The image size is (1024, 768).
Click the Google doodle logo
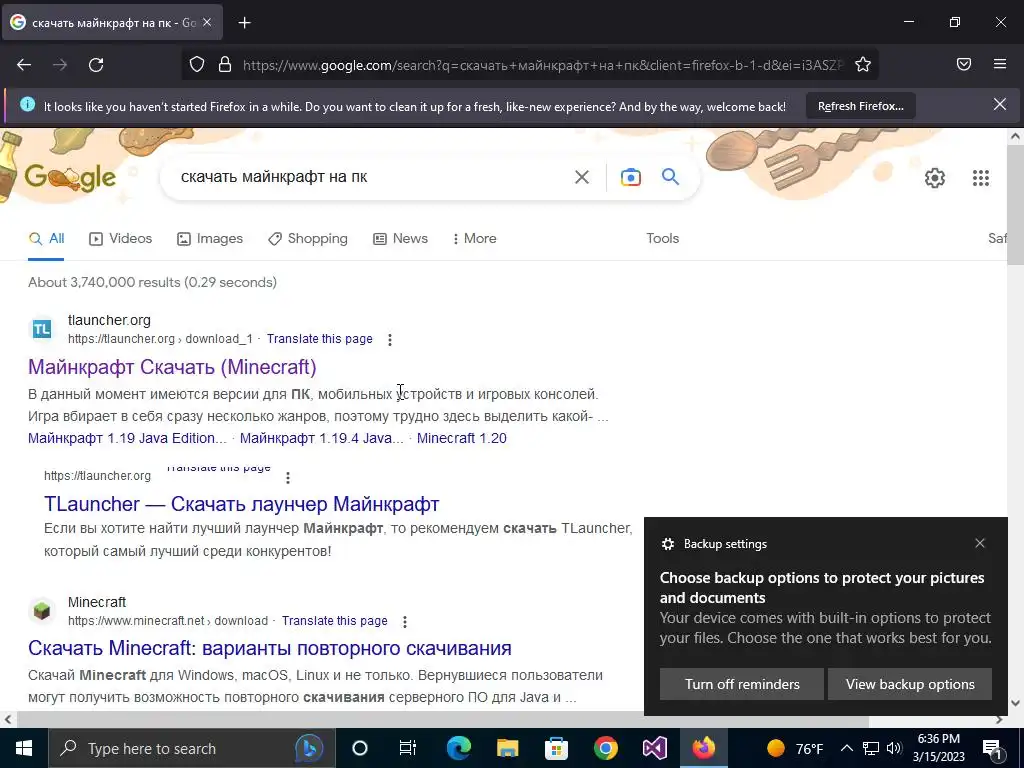pos(70,176)
